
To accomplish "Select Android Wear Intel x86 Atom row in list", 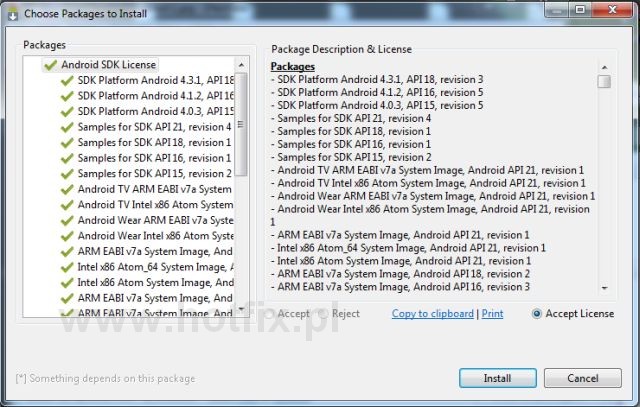I will [x=156, y=236].
